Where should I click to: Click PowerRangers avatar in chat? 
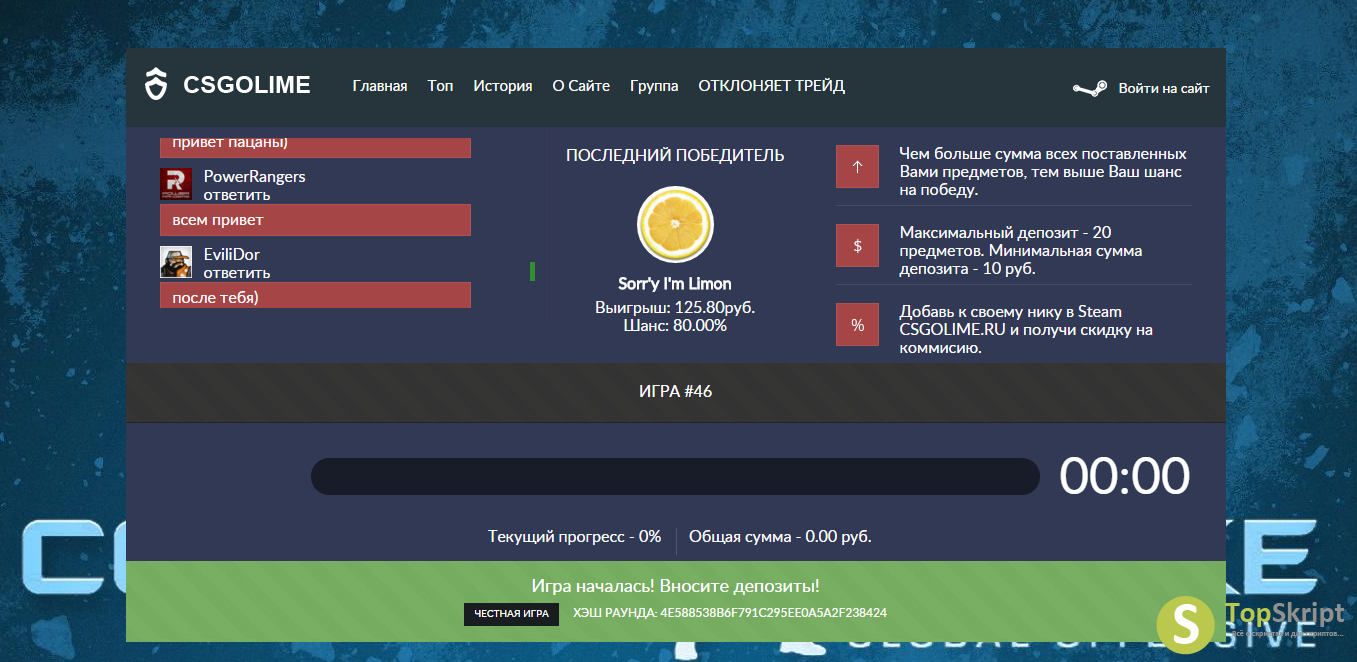176,184
